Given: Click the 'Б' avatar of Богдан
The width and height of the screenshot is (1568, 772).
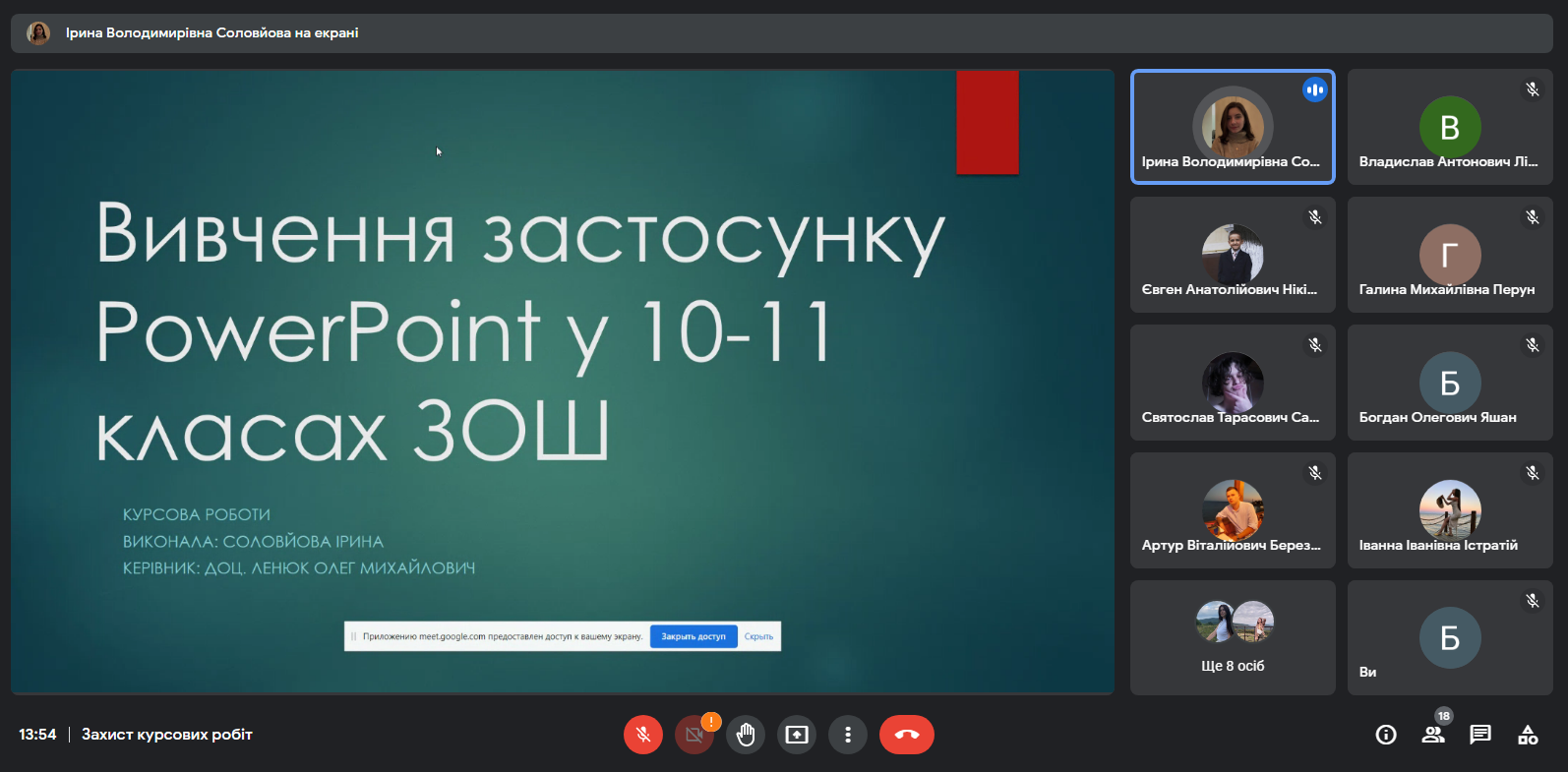Looking at the screenshot, I should click(1450, 383).
